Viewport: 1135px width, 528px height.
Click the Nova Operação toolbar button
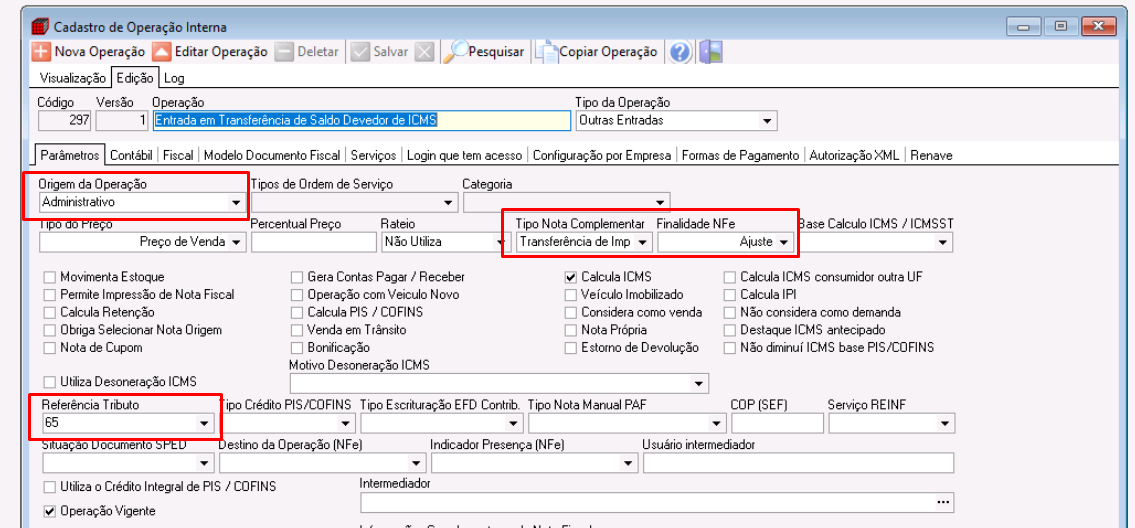(89, 52)
